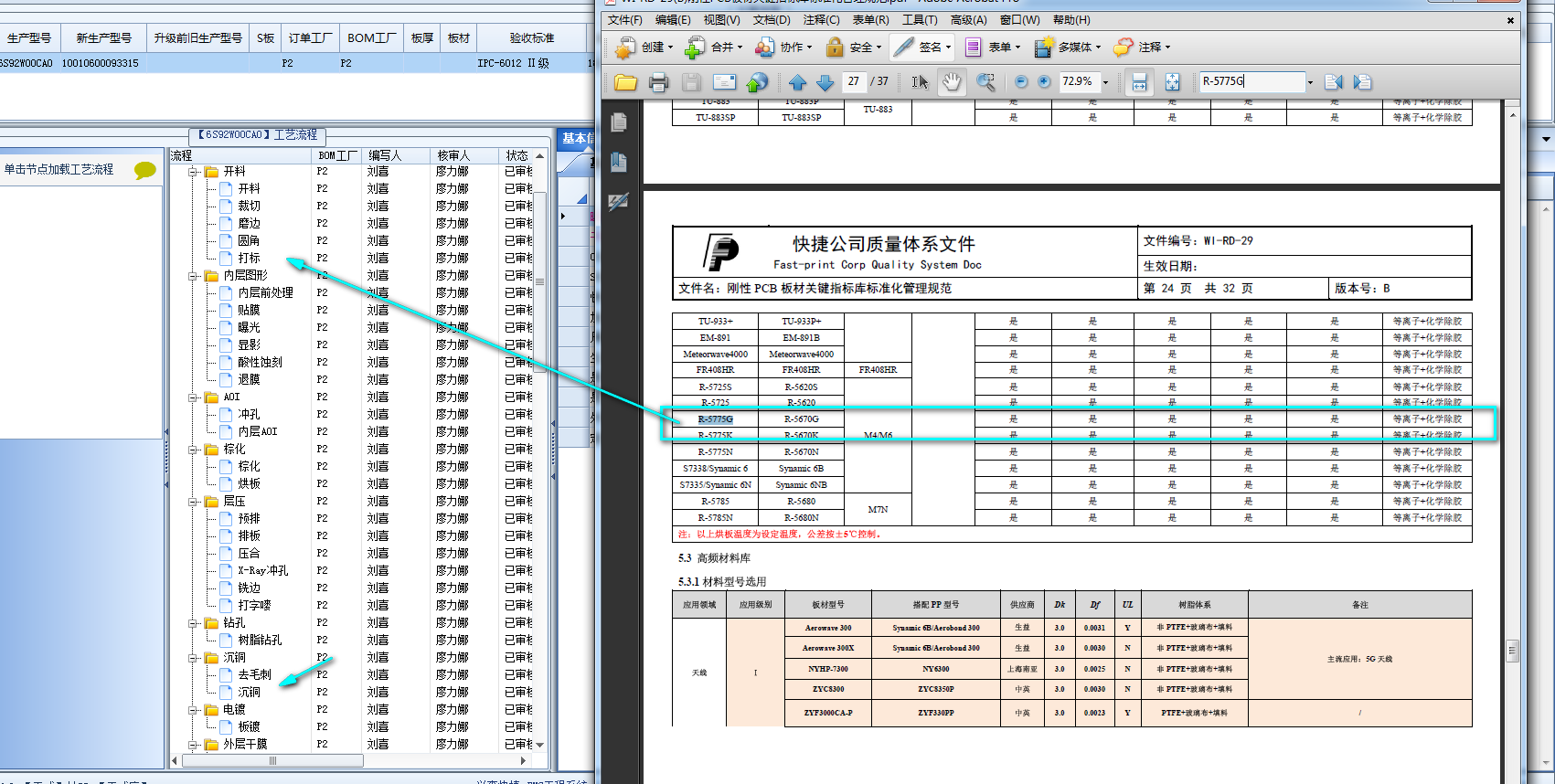The height and width of the screenshot is (784, 1555).
Task: Open the 文档(D) menu
Action: (772, 20)
